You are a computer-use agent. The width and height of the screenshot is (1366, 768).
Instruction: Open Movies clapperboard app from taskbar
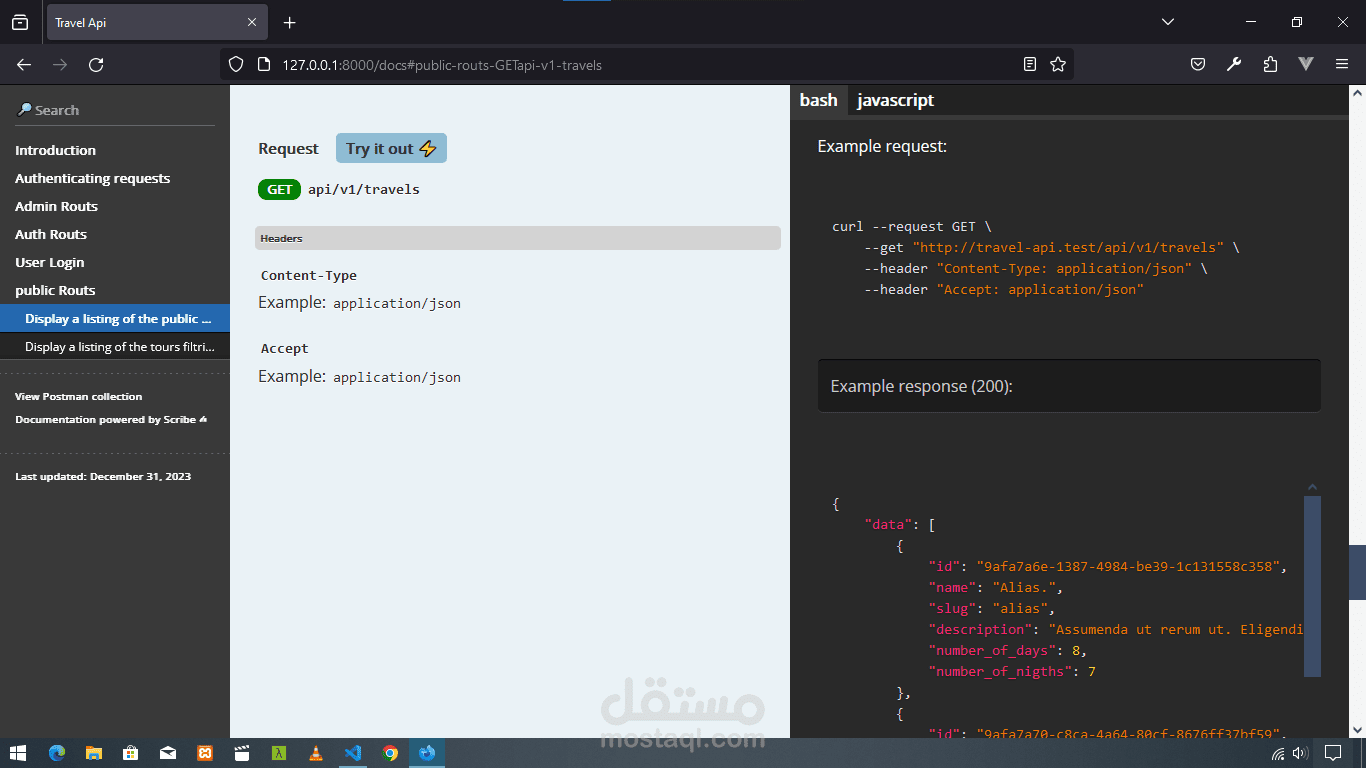[241, 753]
